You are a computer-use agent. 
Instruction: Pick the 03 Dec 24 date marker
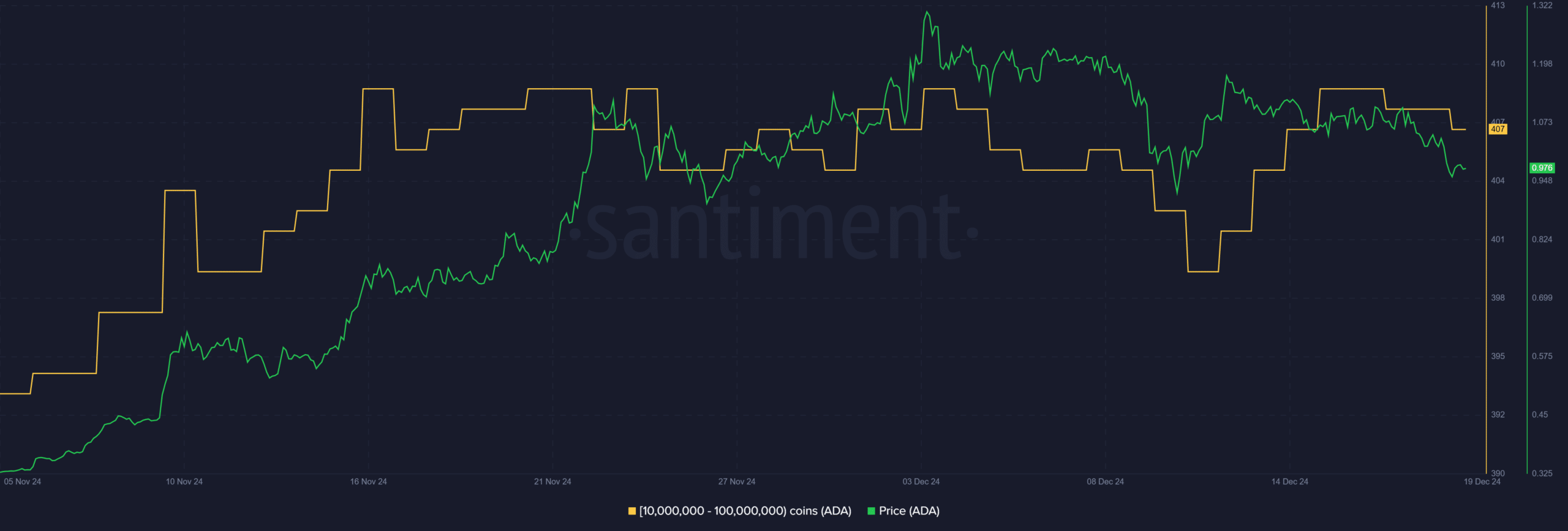point(921,481)
